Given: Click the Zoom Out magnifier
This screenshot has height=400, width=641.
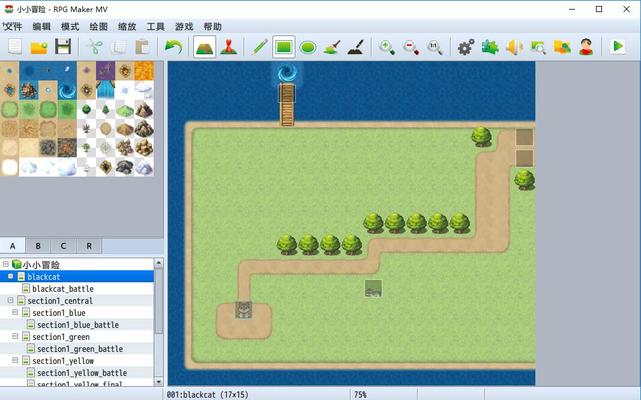Looking at the screenshot, I should click(x=411, y=47).
